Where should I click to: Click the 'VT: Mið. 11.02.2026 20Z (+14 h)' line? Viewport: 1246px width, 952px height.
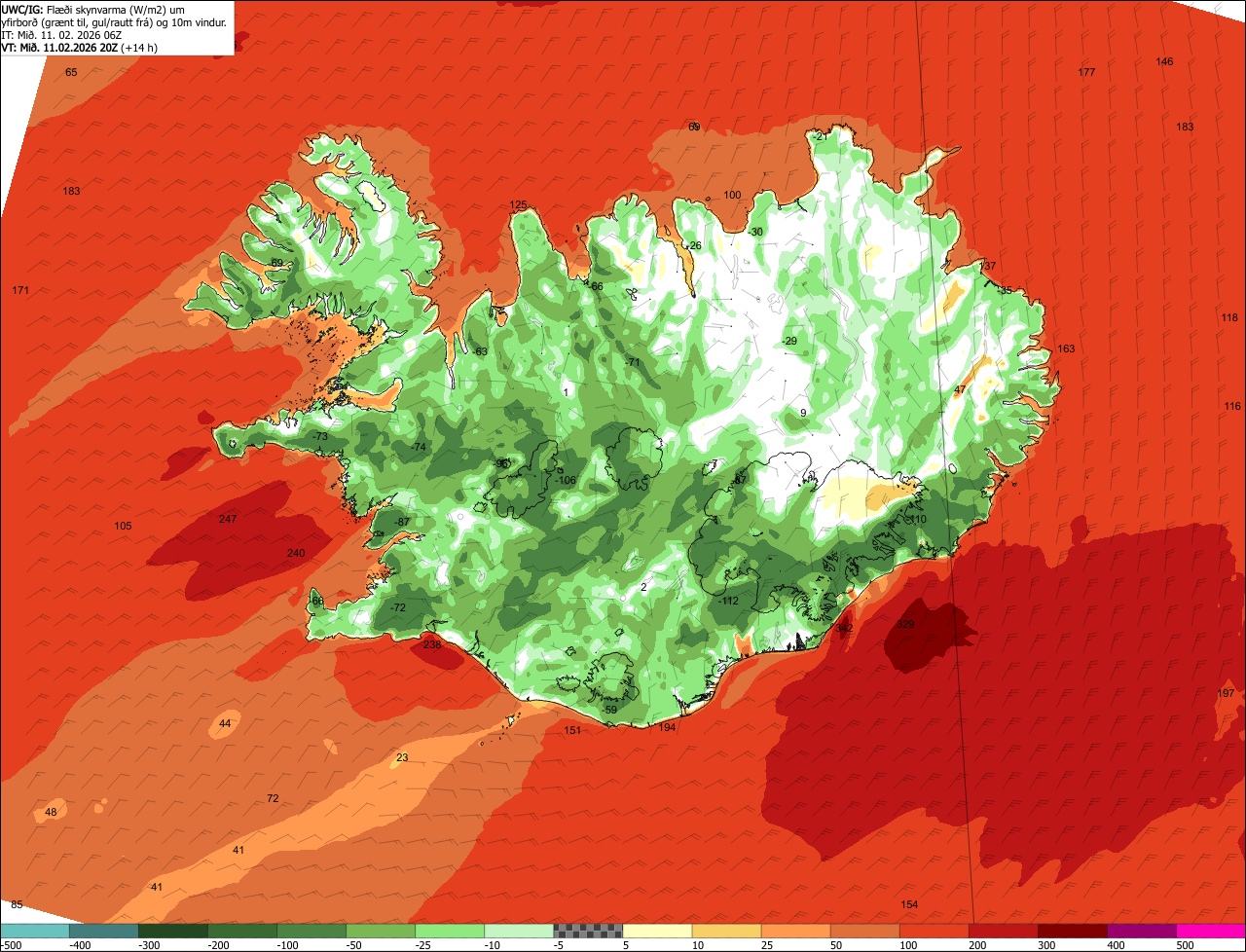point(80,47)
